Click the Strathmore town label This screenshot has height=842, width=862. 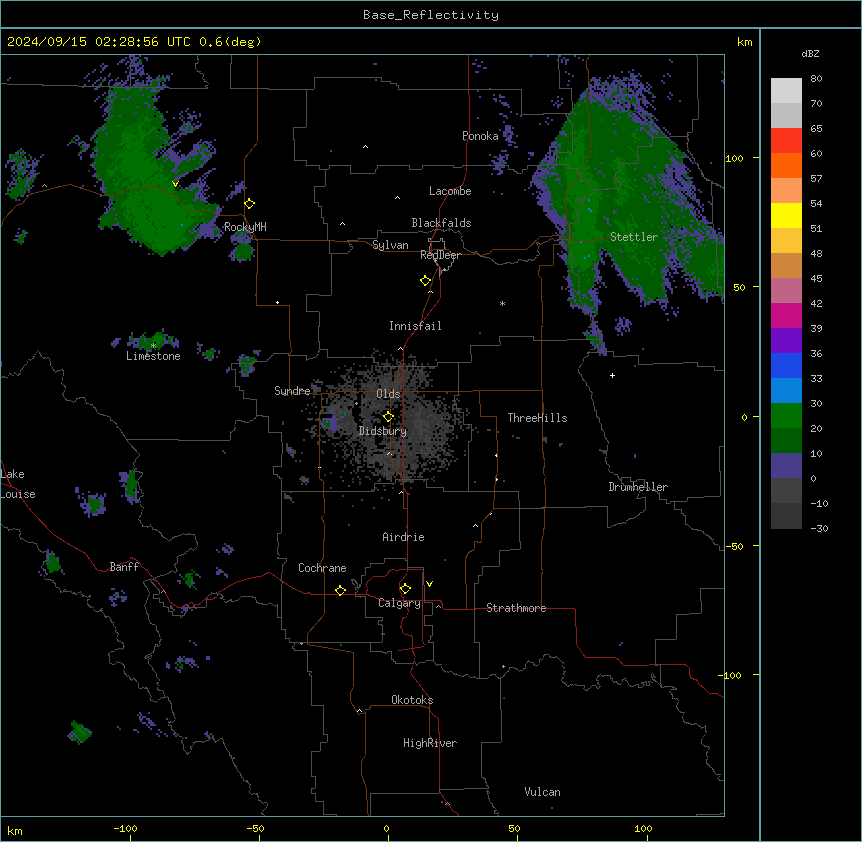click(516, 608)
